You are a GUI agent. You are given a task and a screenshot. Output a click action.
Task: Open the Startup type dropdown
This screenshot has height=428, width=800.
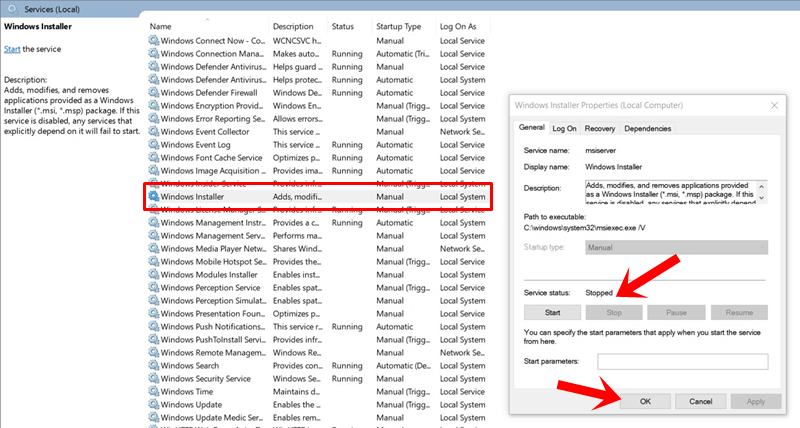[676, 247]
